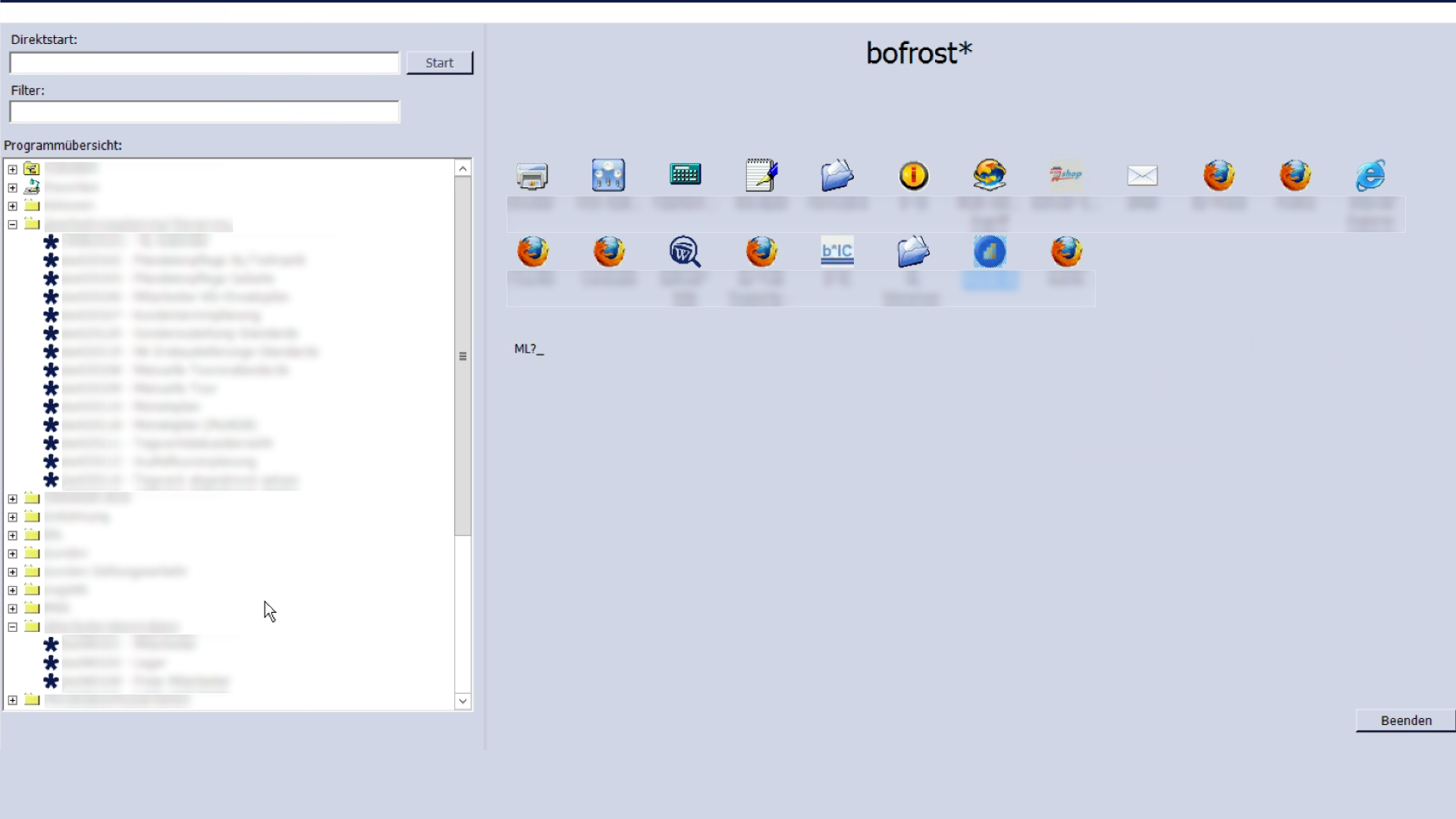Open the globe with arrows icon

[990, 175]
